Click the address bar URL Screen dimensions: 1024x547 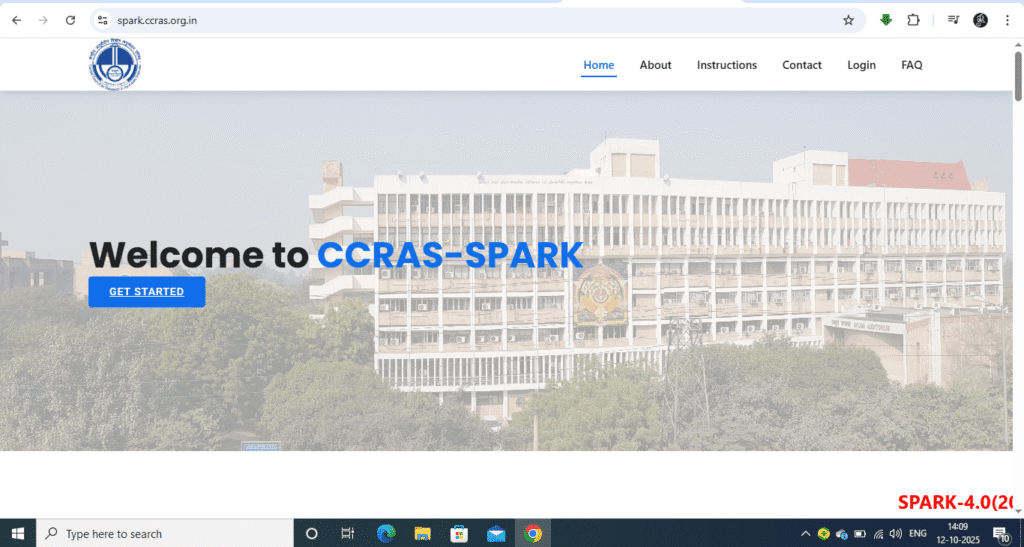tap(157, 20)
